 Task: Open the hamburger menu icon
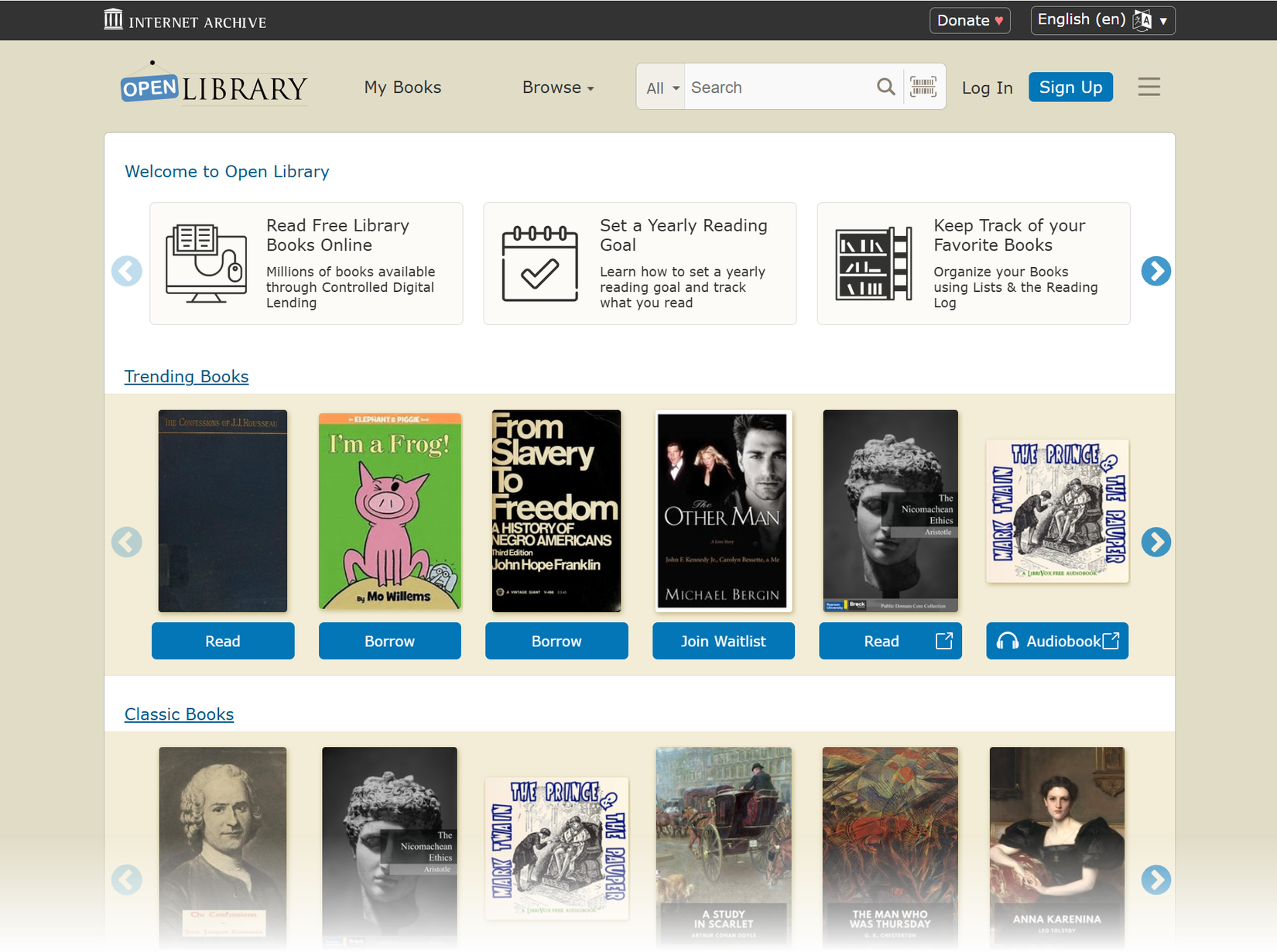pyautogui.click(x=1149, y=87)
